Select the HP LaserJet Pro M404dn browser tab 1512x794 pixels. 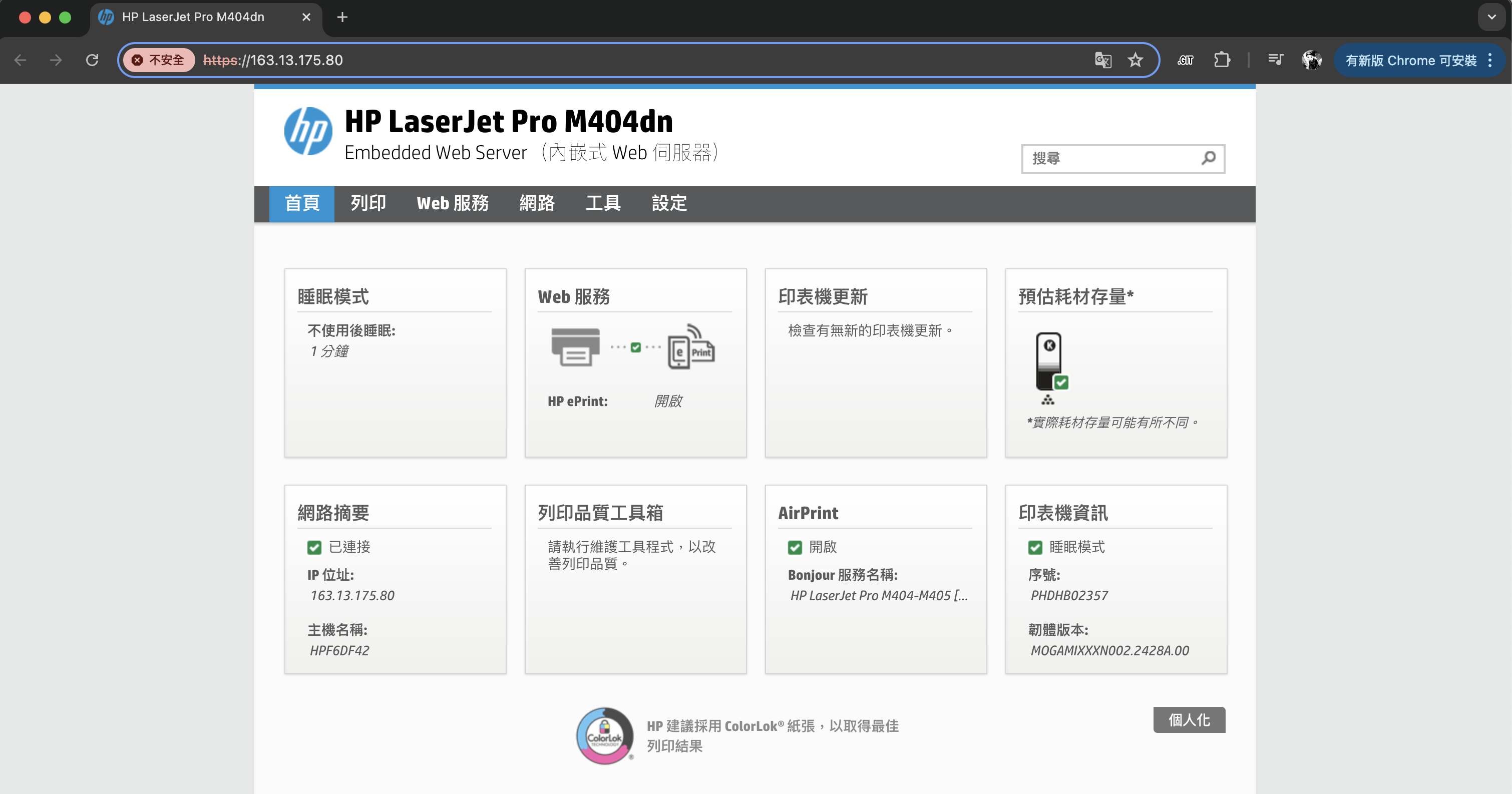pos(205,17)
